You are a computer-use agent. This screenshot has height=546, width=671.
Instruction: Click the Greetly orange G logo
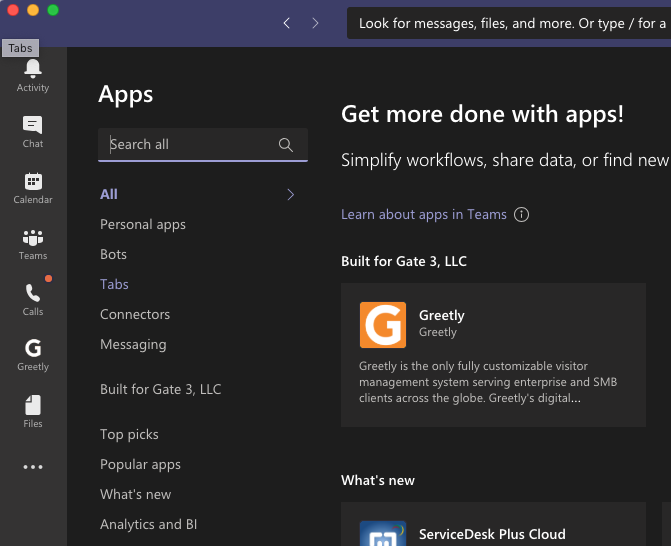pos(383,325)
